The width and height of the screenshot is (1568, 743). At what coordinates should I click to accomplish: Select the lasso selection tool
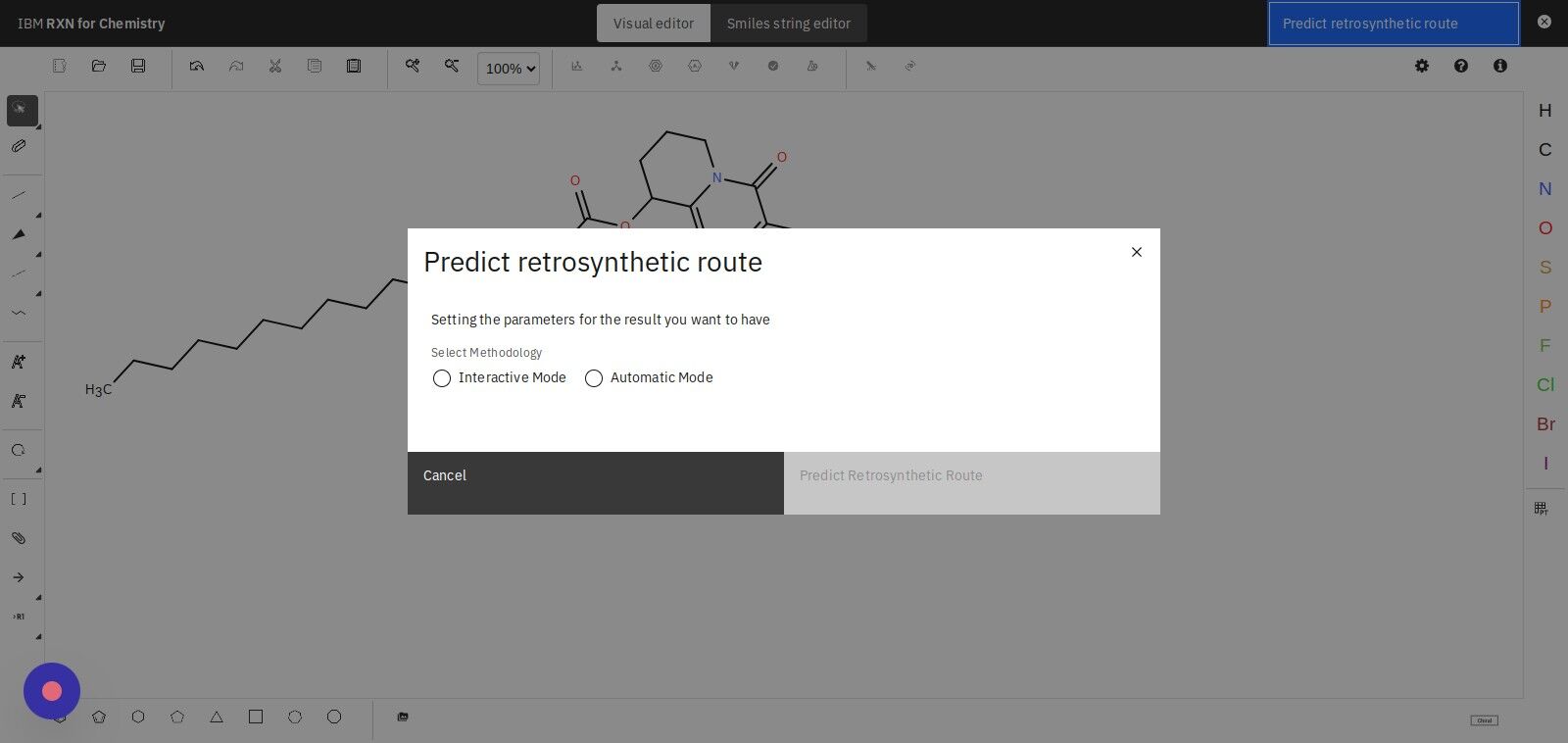click(x=22, y=110)
